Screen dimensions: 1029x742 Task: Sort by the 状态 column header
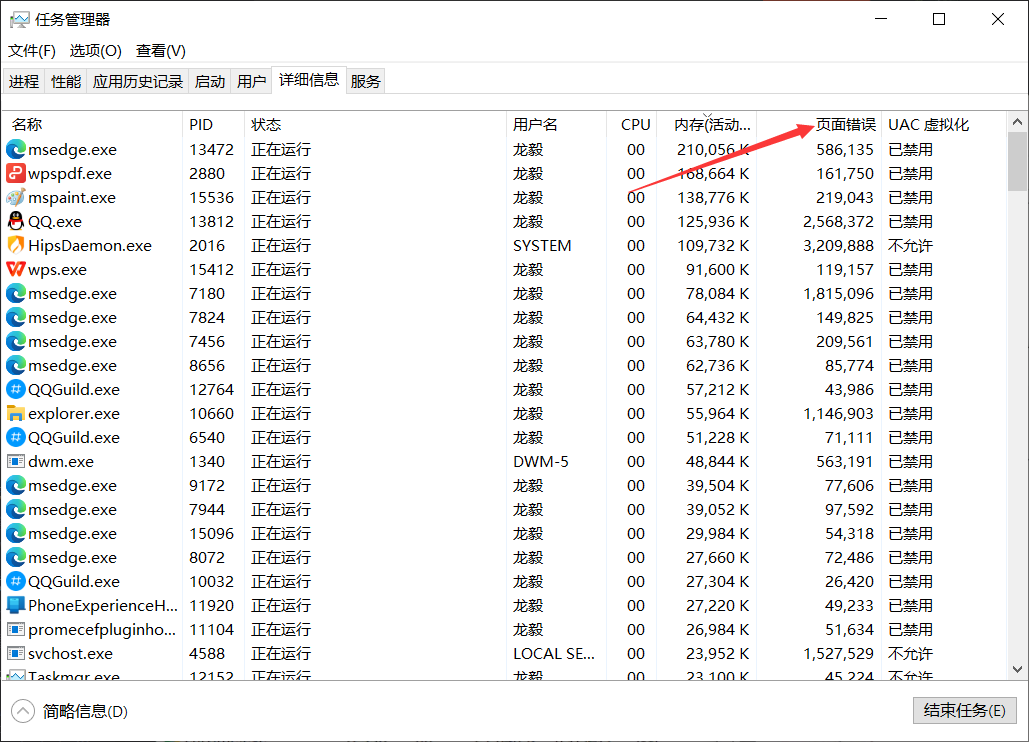375,125
